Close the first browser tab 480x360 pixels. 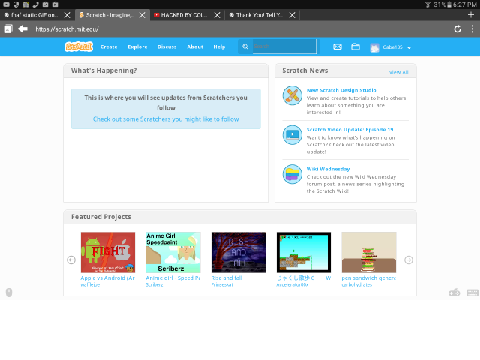(x=67, y=15)
